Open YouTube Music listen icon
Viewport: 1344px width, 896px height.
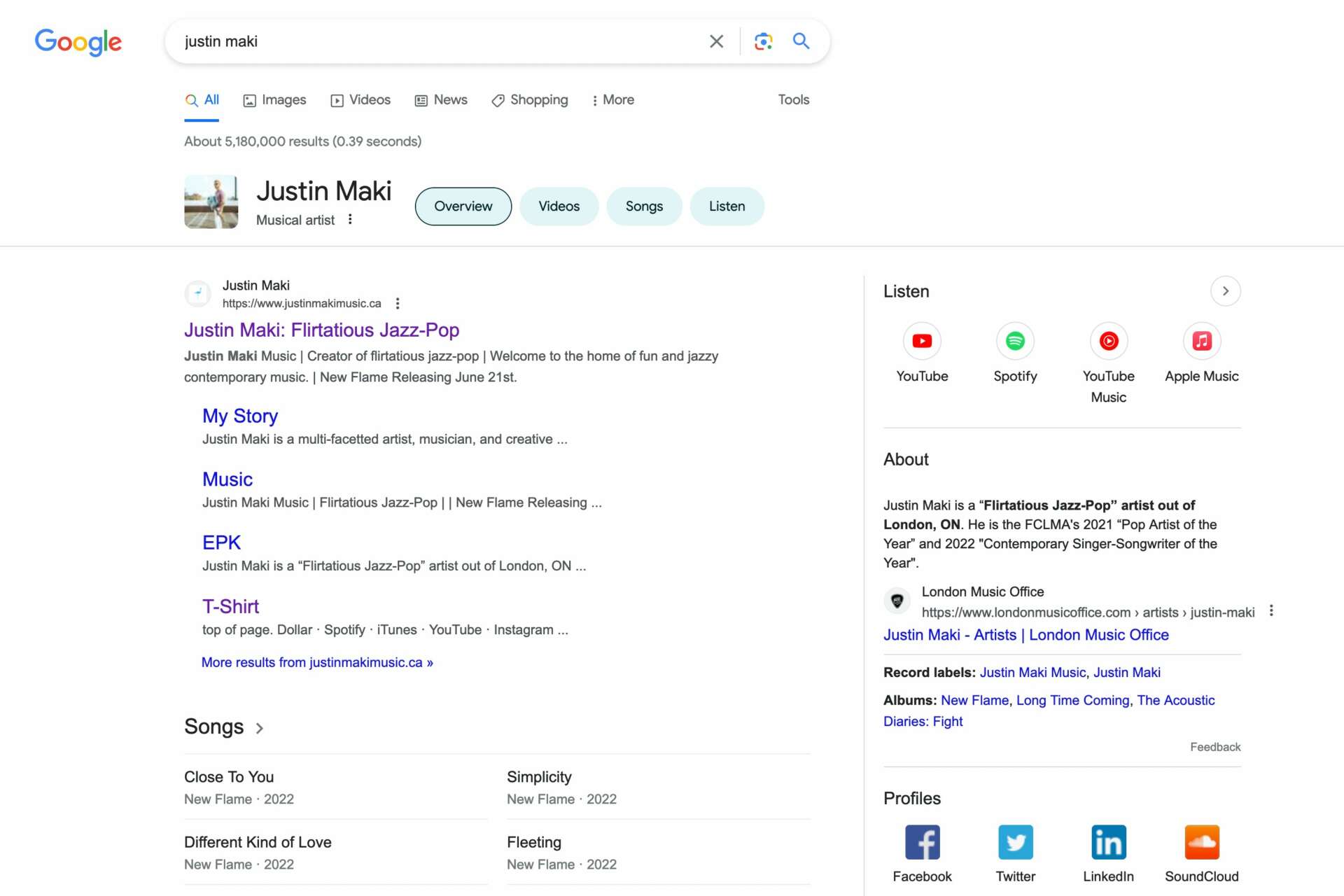[x=1108, y=342]
